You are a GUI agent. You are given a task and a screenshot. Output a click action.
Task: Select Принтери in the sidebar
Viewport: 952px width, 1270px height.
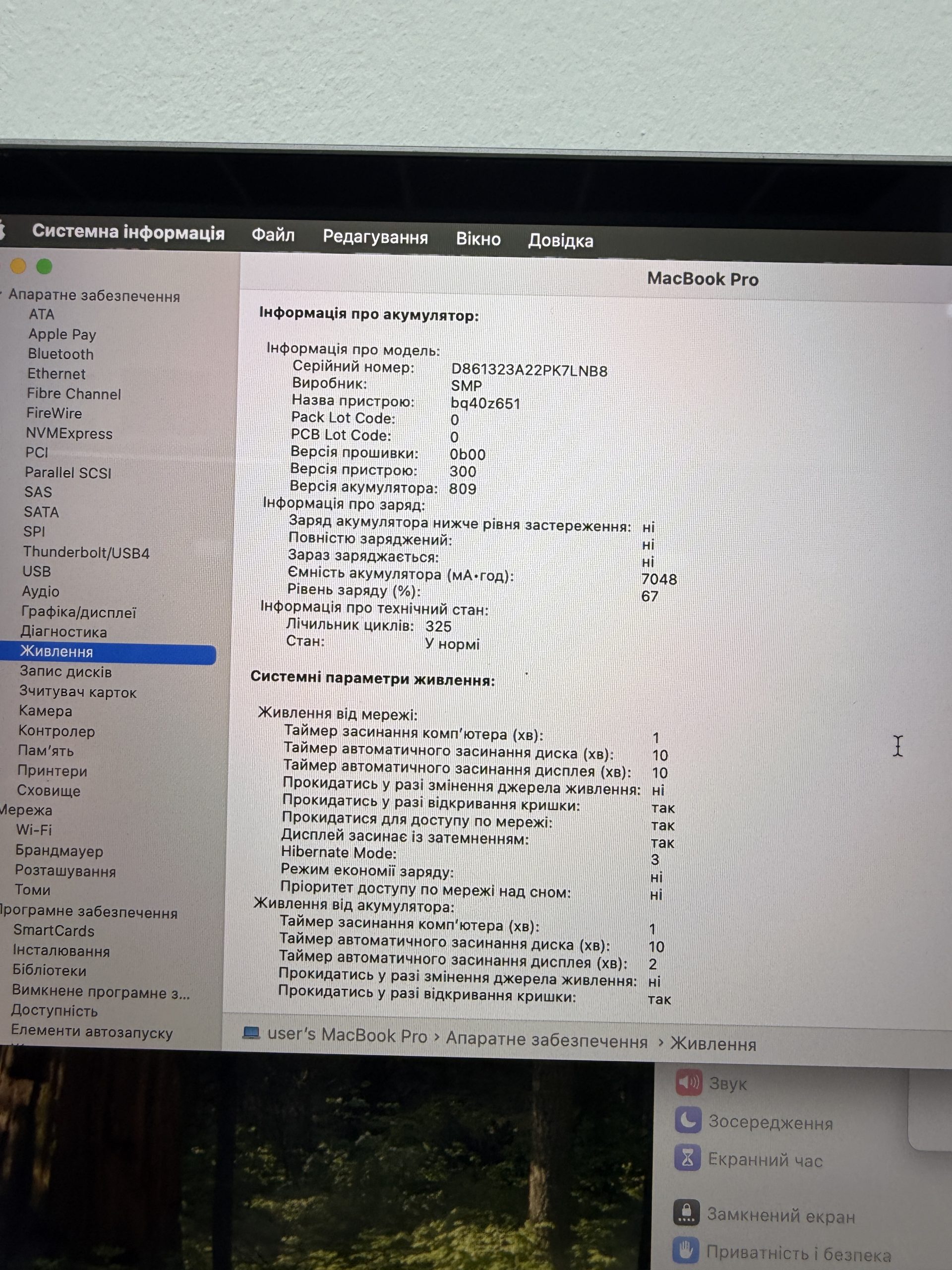click(52, 771)
